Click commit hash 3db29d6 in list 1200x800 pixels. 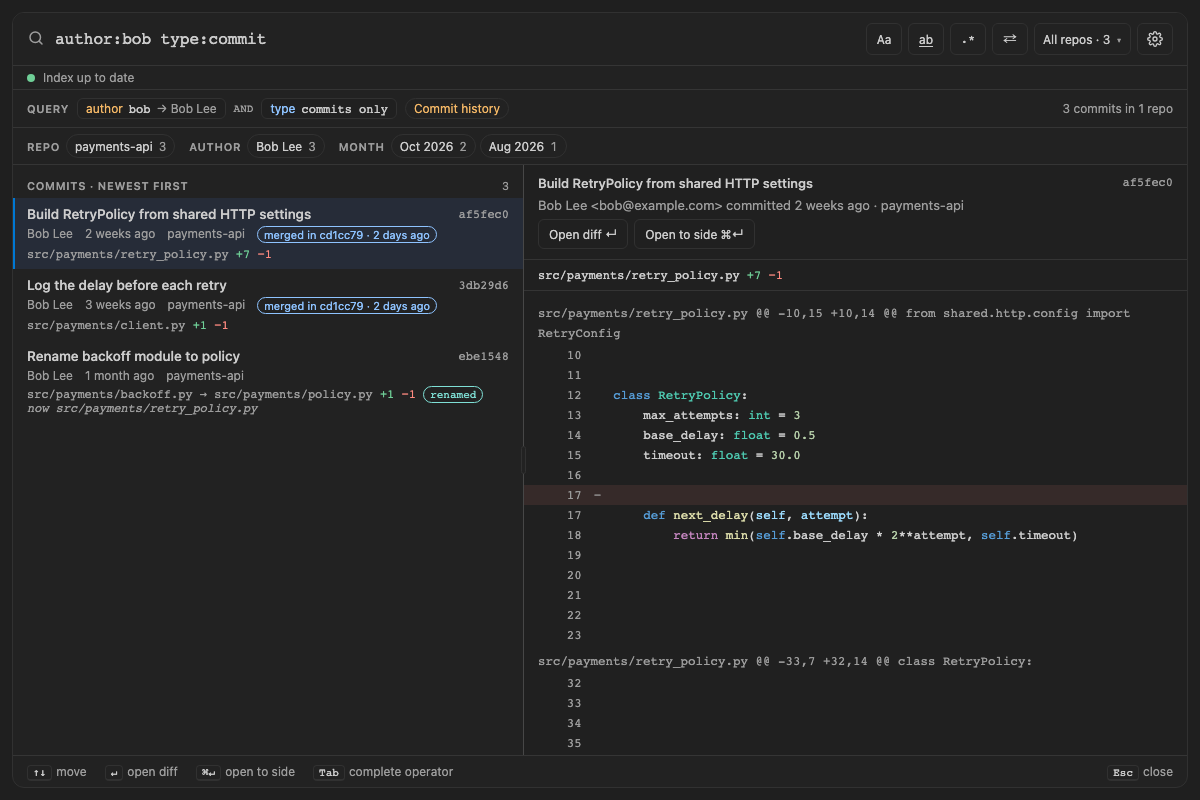(x=483, y=286)
